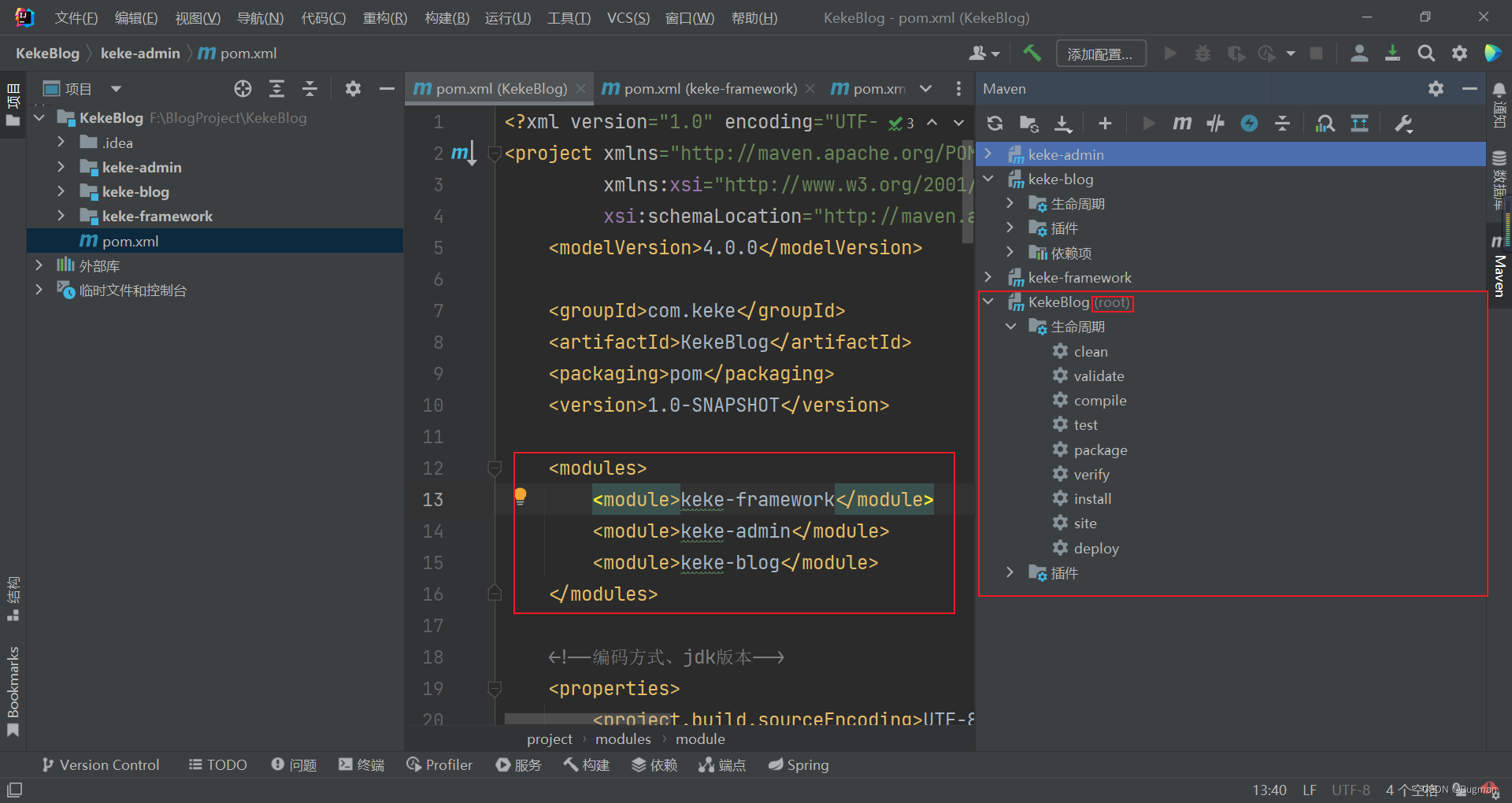
Task: Click the colorful plugin icon at top right
Action: point(1492,53)
